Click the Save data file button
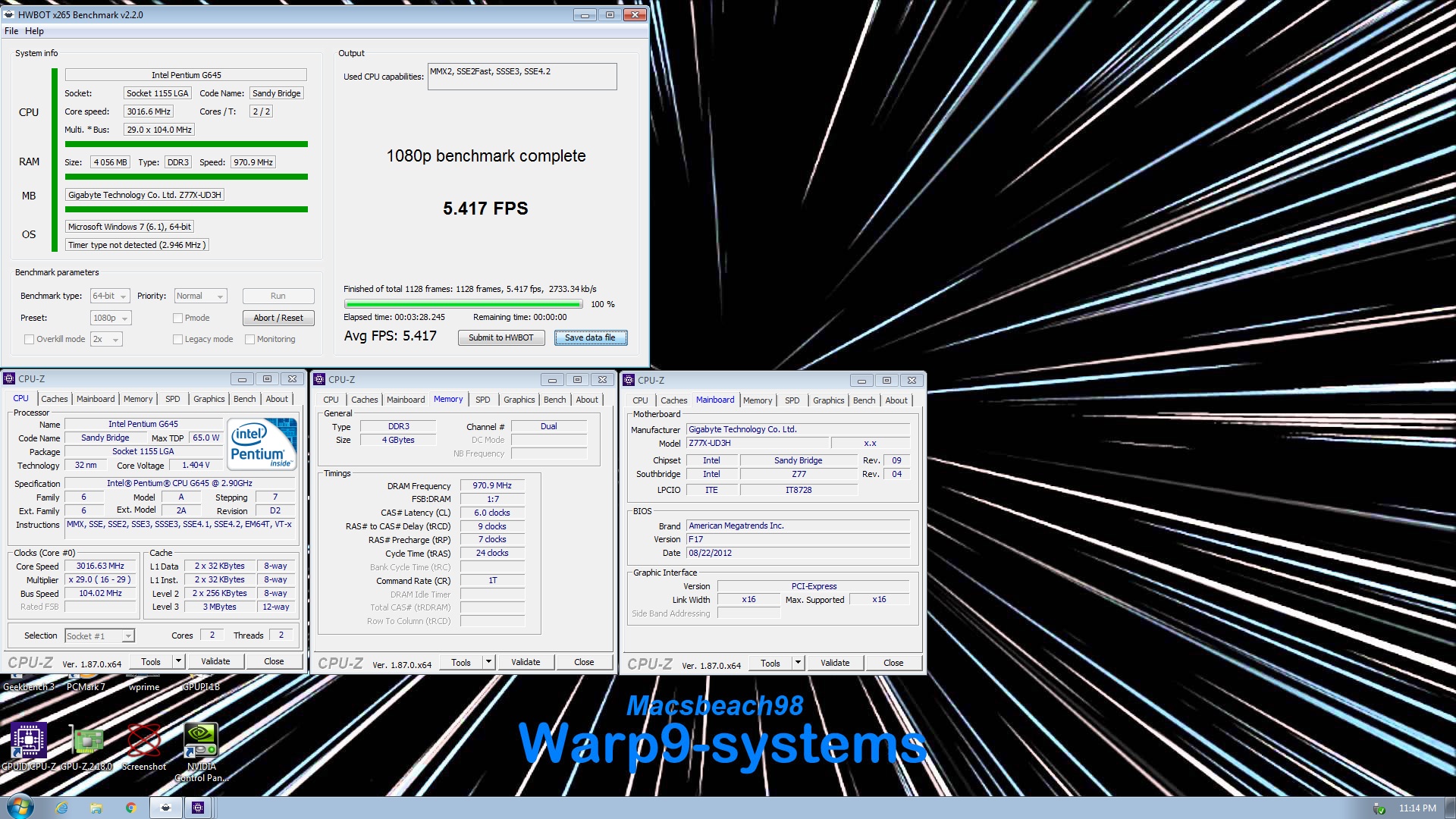 590,337
